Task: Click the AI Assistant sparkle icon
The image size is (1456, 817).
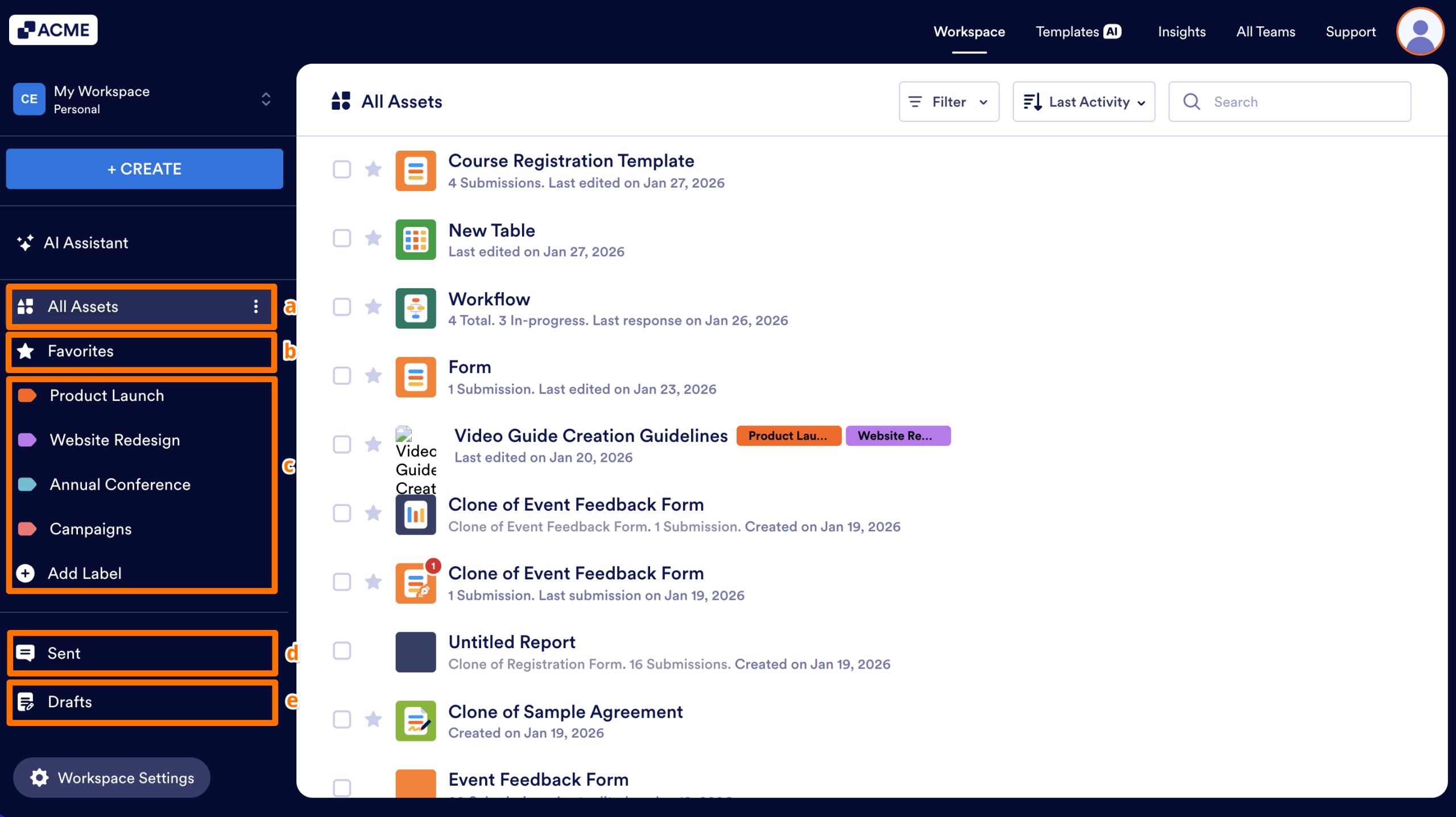Action: (x=25, y=243)
